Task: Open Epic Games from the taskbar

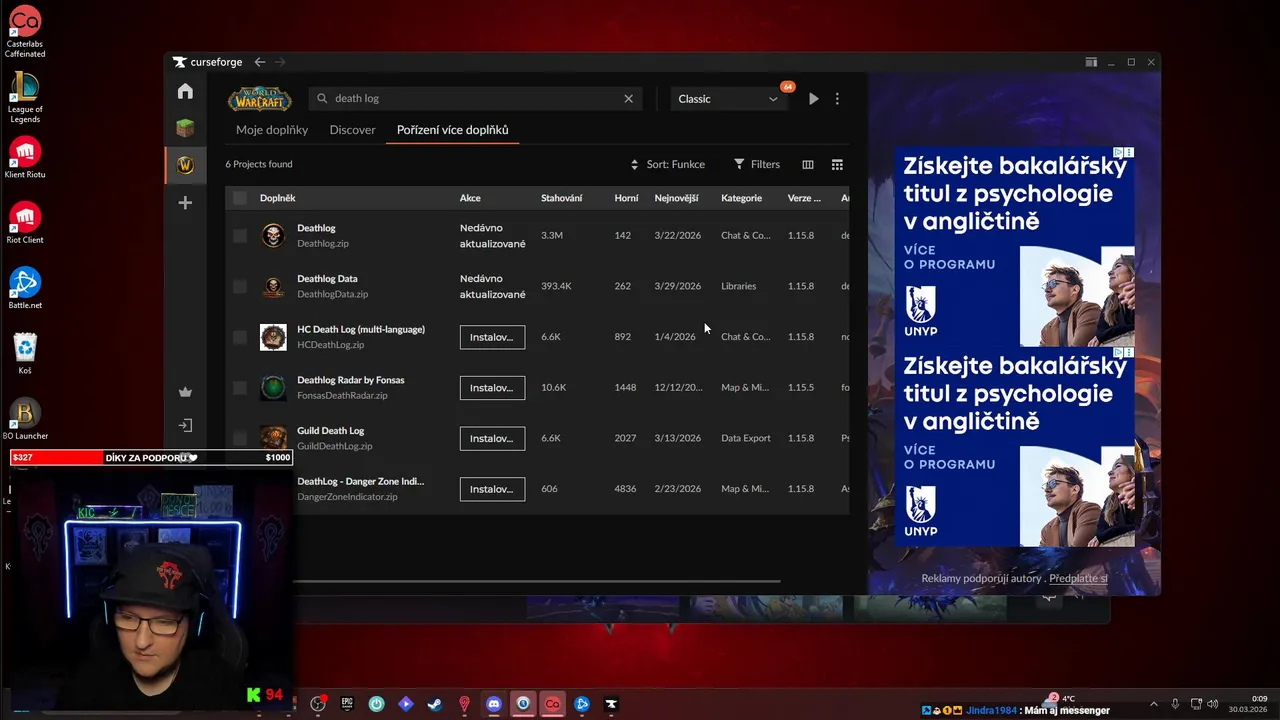Action: (x=347, y=704)
